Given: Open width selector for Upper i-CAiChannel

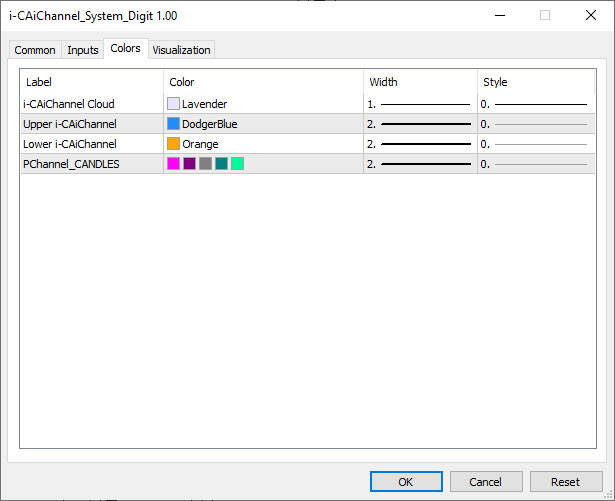Looking at the screenshot, I should coord(420,124).
